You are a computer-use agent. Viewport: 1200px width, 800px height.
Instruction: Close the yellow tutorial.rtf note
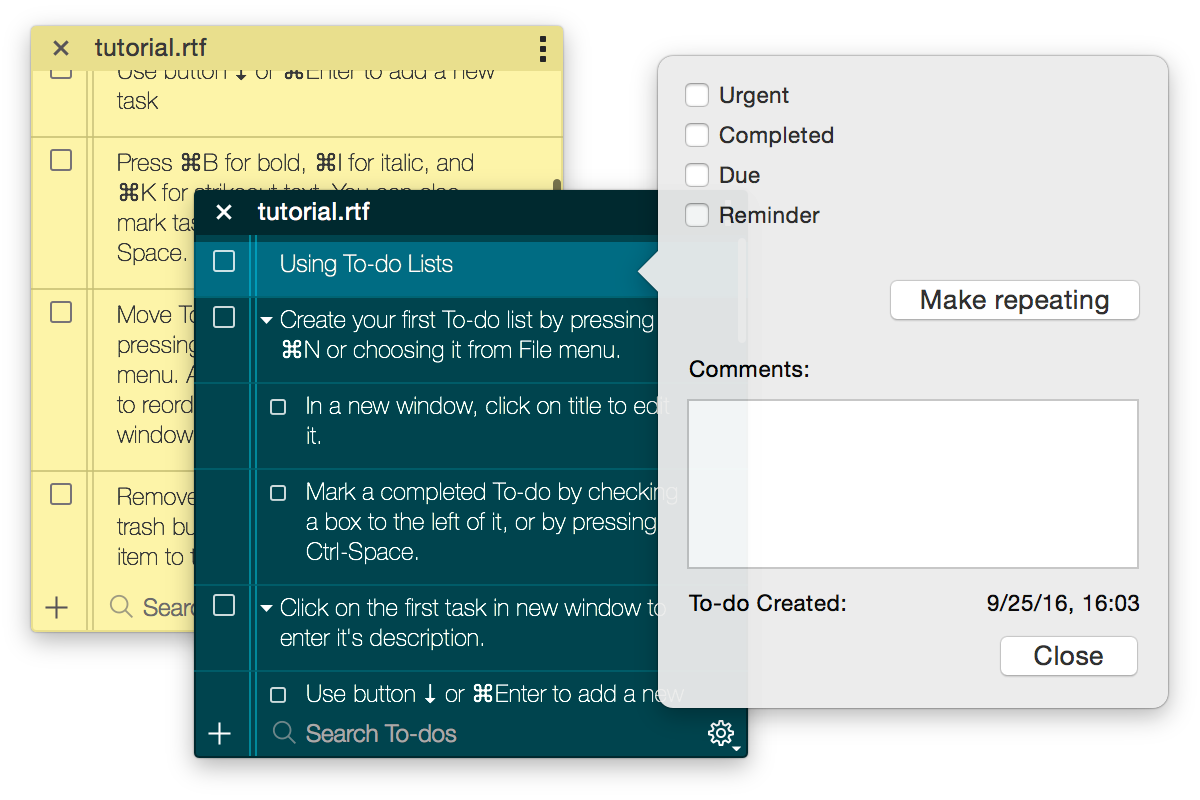coord(61,48)
